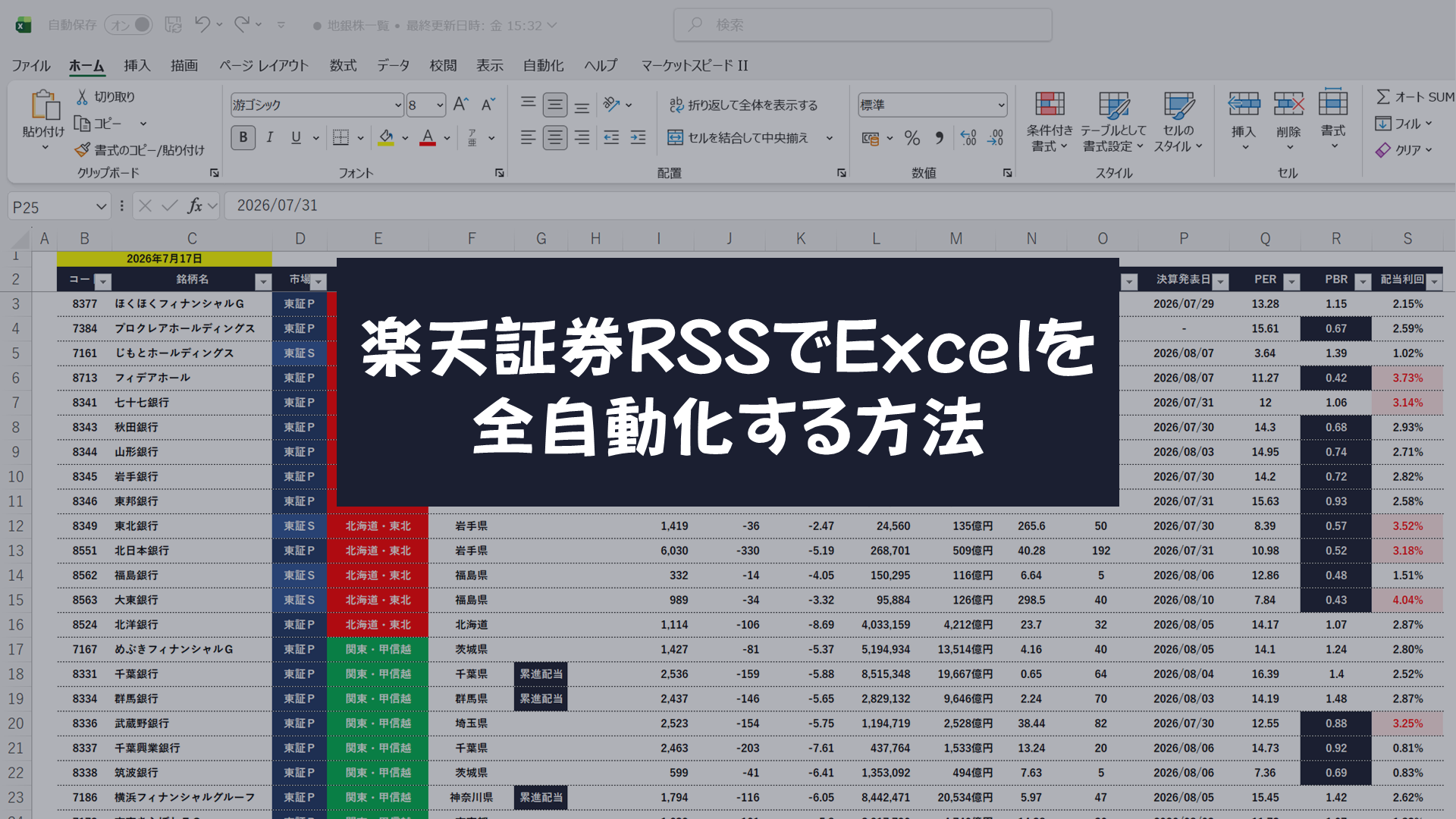The height and width of the screenshot is (819, 1456).
Task: Open the ファイル tab
Action: (x=31, y=66)
